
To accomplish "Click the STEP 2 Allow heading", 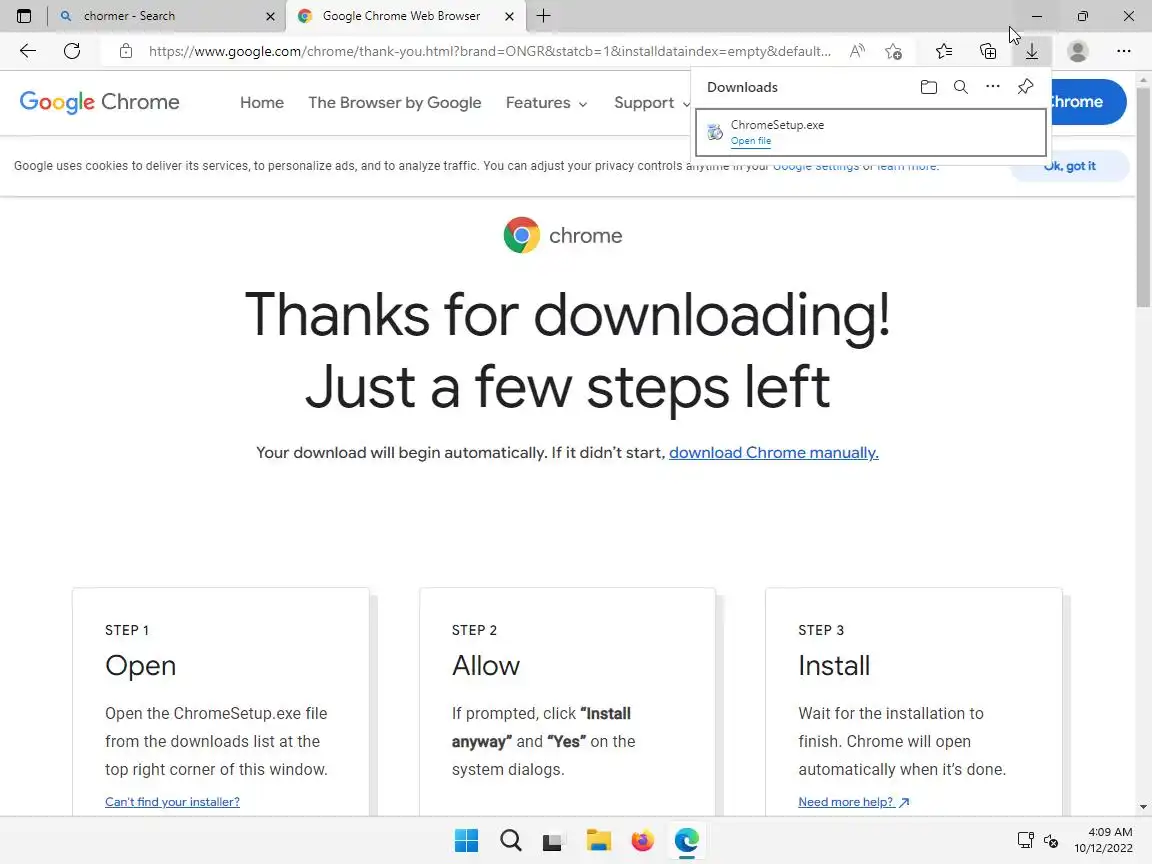I will (x=486, y=666).
